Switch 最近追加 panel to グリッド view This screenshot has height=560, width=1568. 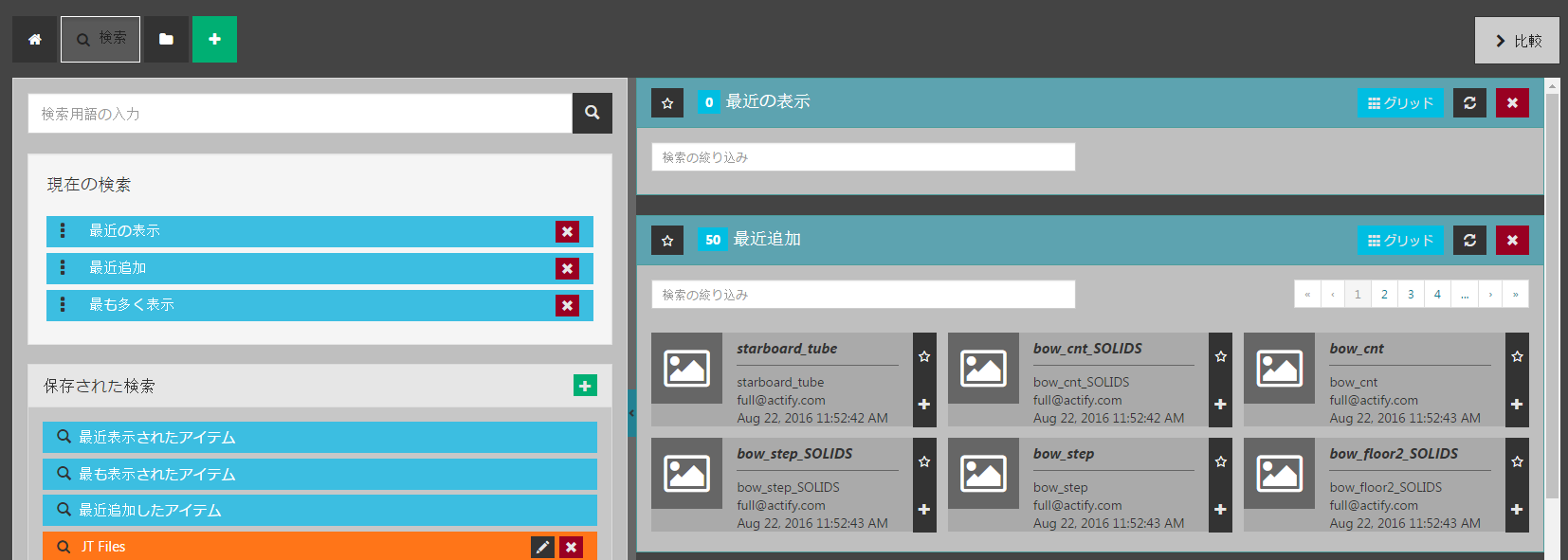(x=1400, y=241)
